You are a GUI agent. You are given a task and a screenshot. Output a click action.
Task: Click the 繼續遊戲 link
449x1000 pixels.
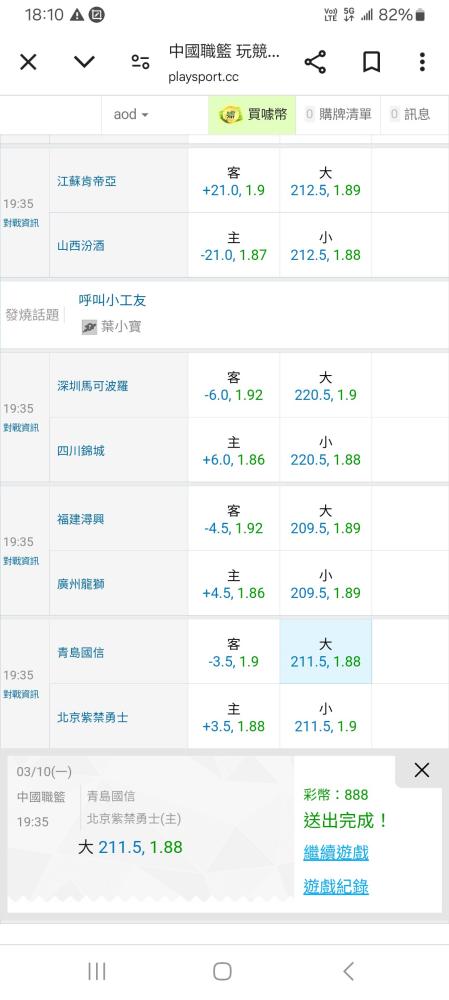[336, 853]
